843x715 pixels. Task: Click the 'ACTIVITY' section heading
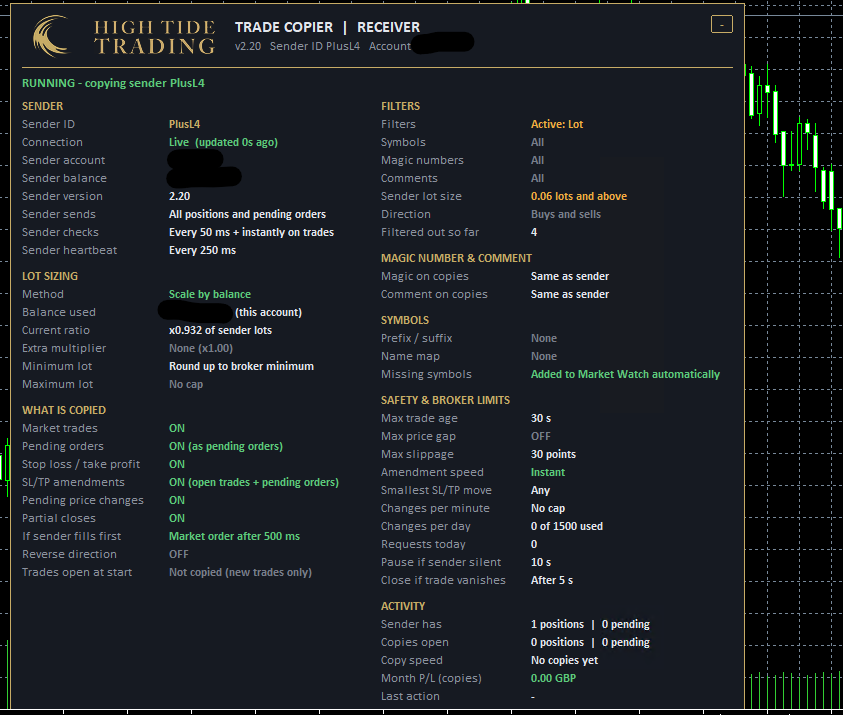click(x=403, y=606)
